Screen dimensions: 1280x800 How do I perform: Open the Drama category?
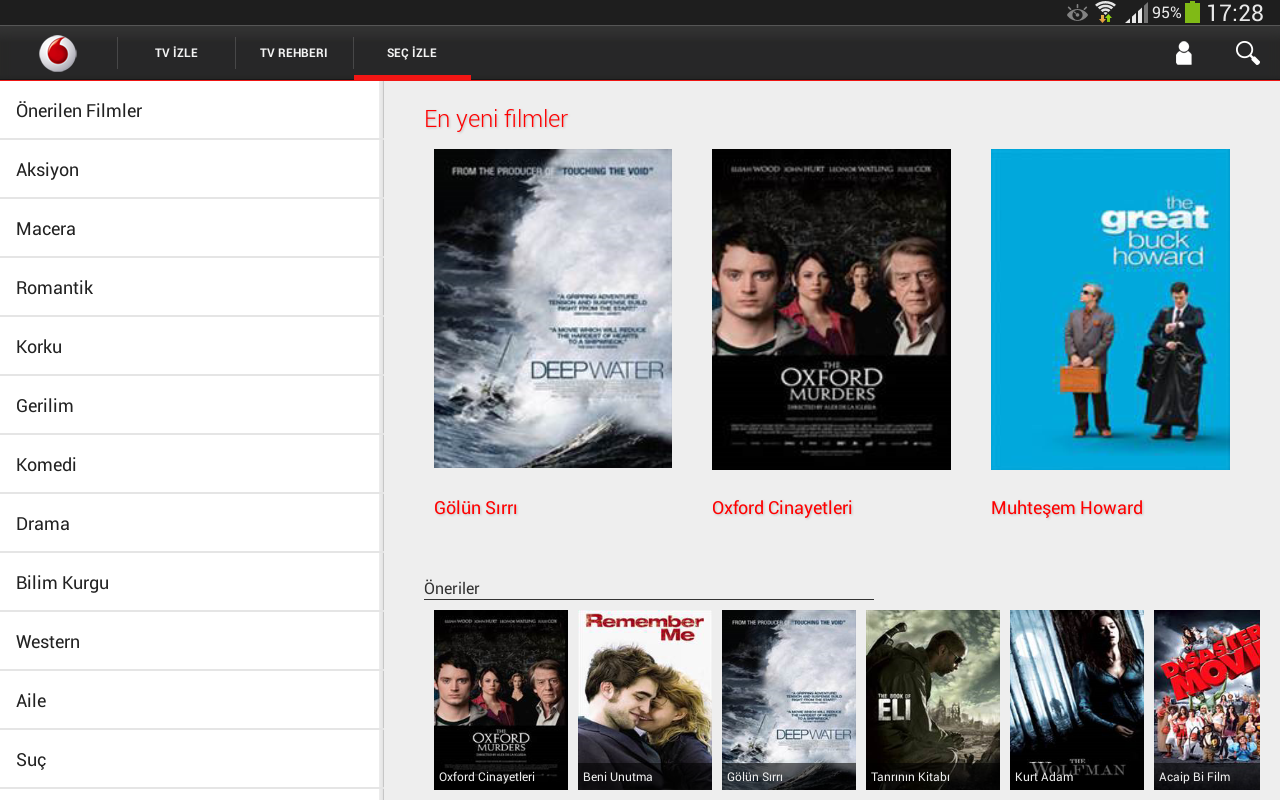click(x=191, y=524)
